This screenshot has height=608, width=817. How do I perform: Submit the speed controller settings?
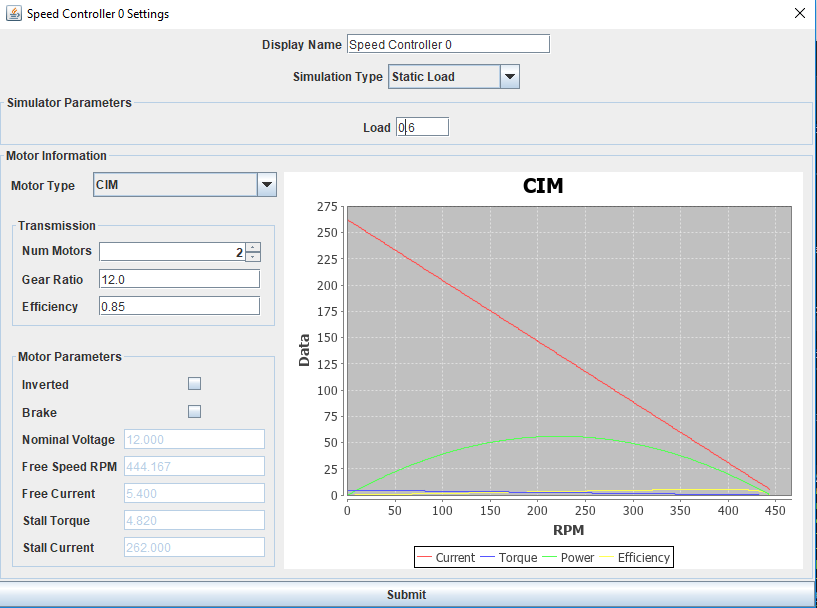tap(406, 594)
